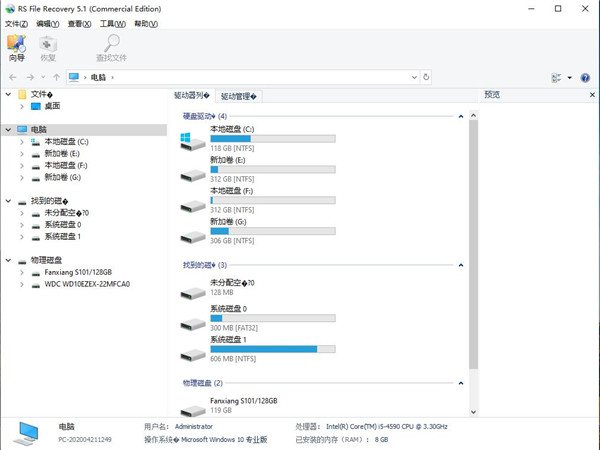This screenshot has height=450, width=600.
Task: Expand the 本地磁盘 (C:) tree node
Action: [x=22, y=142]
